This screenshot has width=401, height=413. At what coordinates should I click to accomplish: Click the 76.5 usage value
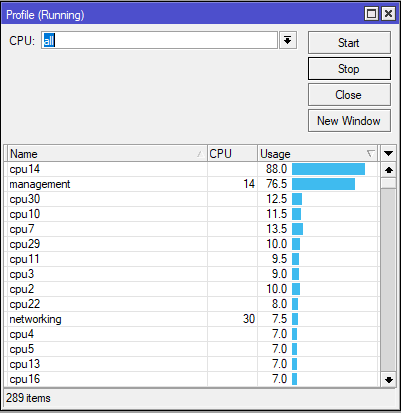276,184
